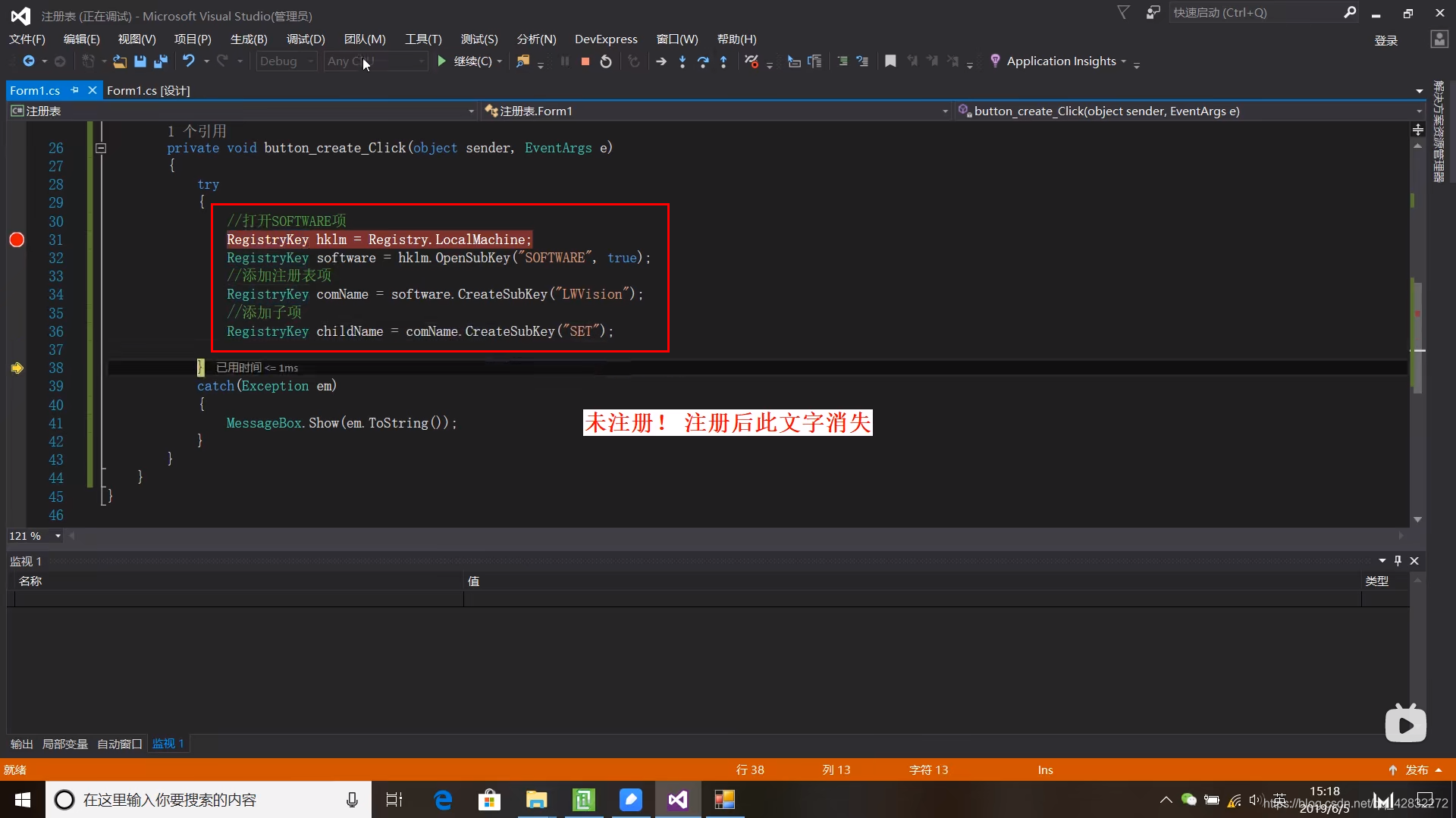Image resolution: width=1456 pixels, height=818 pixels.
Task: Open File Explorer from the taskbar
Action: 536,800
